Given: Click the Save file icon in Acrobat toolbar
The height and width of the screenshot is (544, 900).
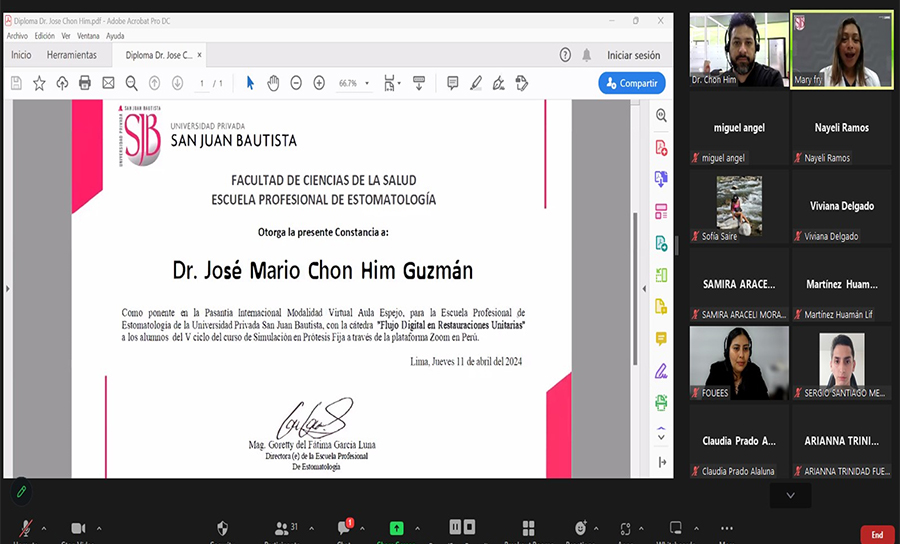Looking at the screenshot, I should (16, 83).
